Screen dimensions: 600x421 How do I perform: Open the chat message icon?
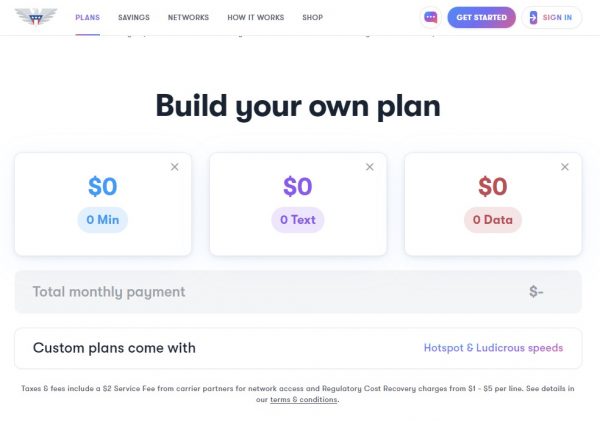click(430, 17)
